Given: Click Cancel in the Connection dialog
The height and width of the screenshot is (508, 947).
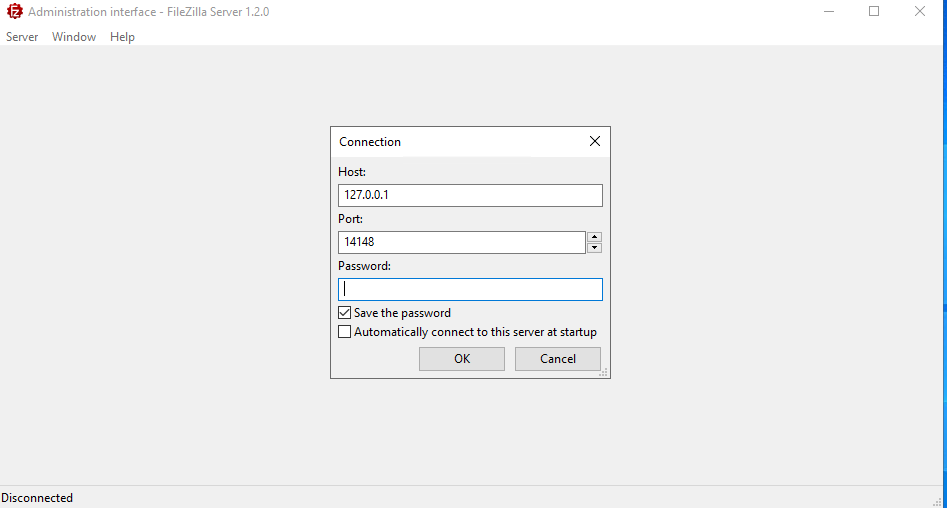Looking at the screenshot, I should point(557,359).
